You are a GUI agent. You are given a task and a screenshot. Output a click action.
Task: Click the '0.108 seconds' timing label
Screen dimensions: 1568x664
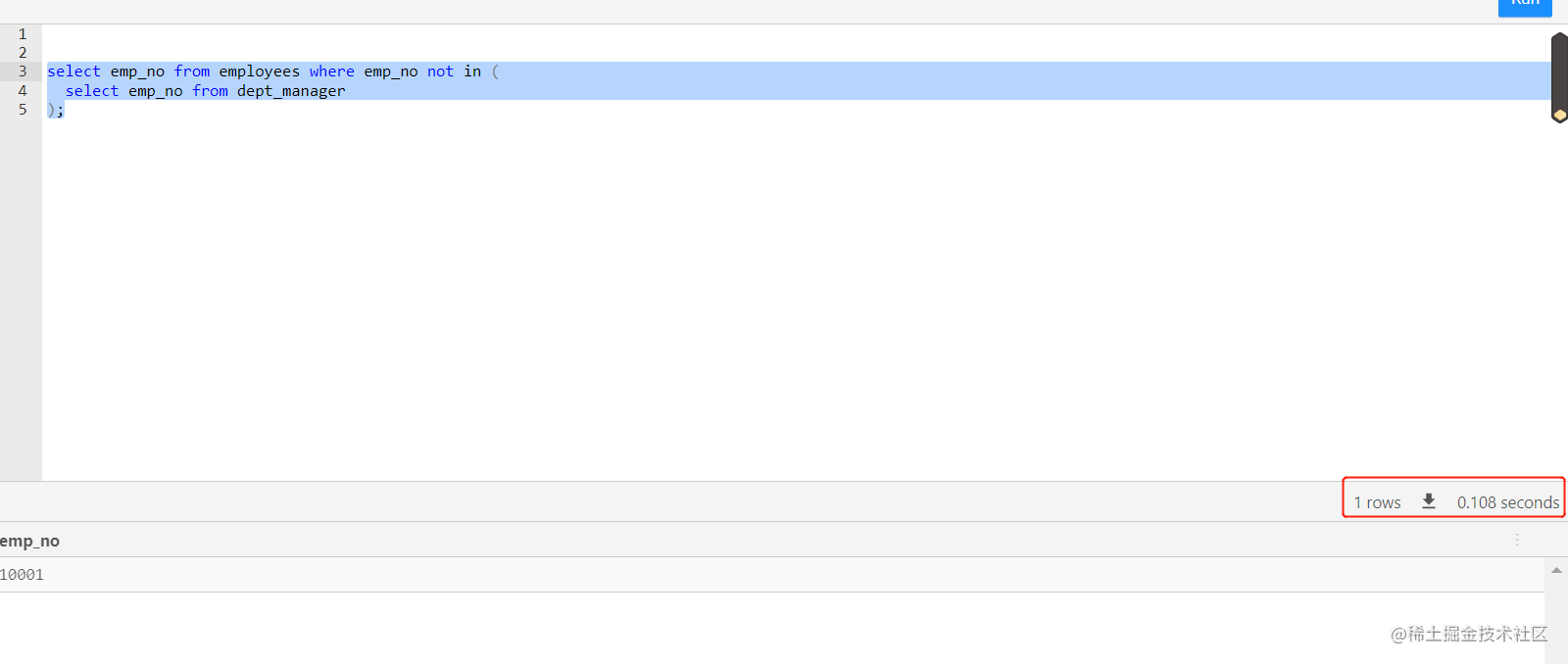click(1507, 502)
